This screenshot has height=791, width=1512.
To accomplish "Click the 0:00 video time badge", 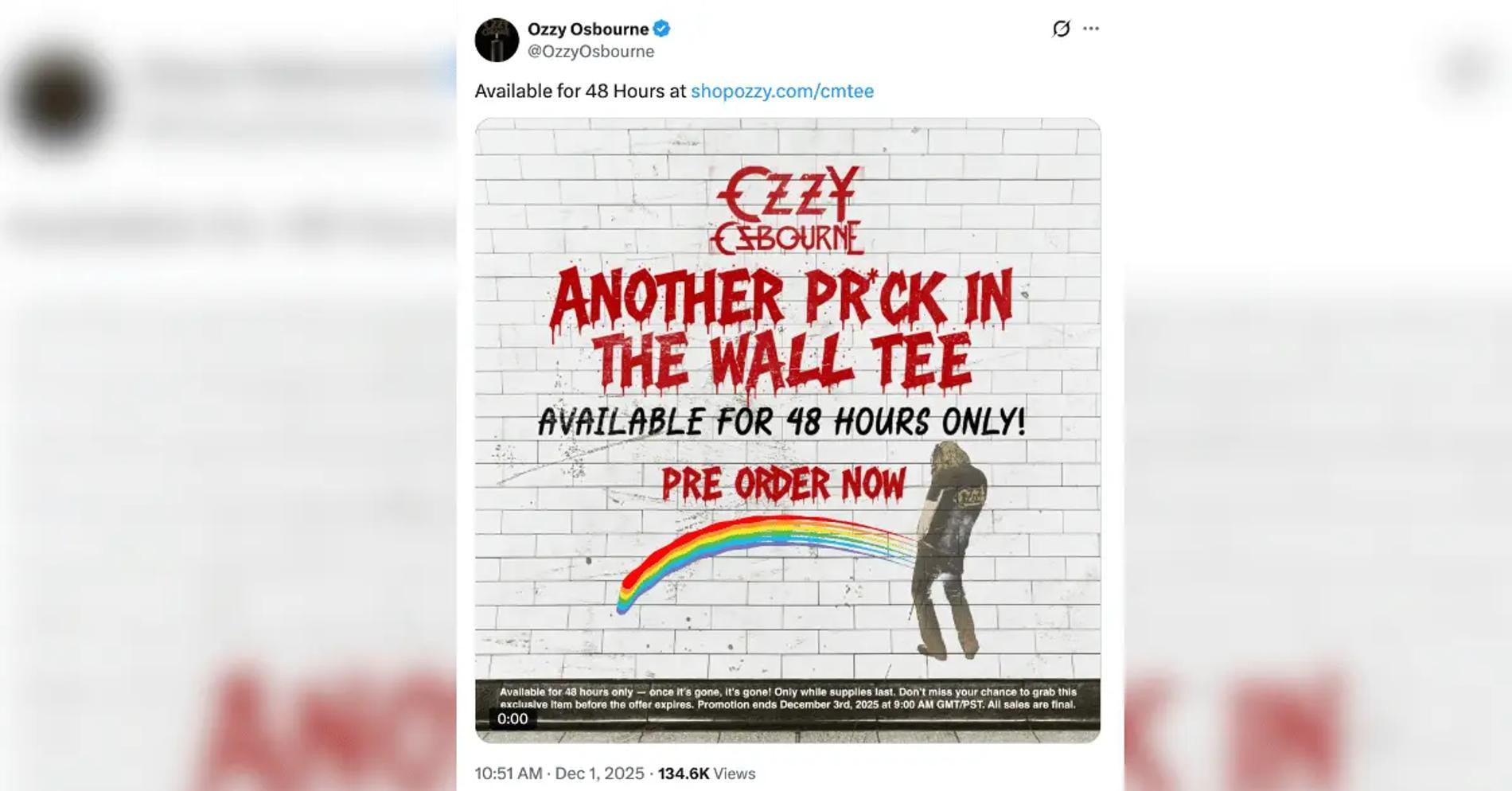I will [x=512, y=719].
